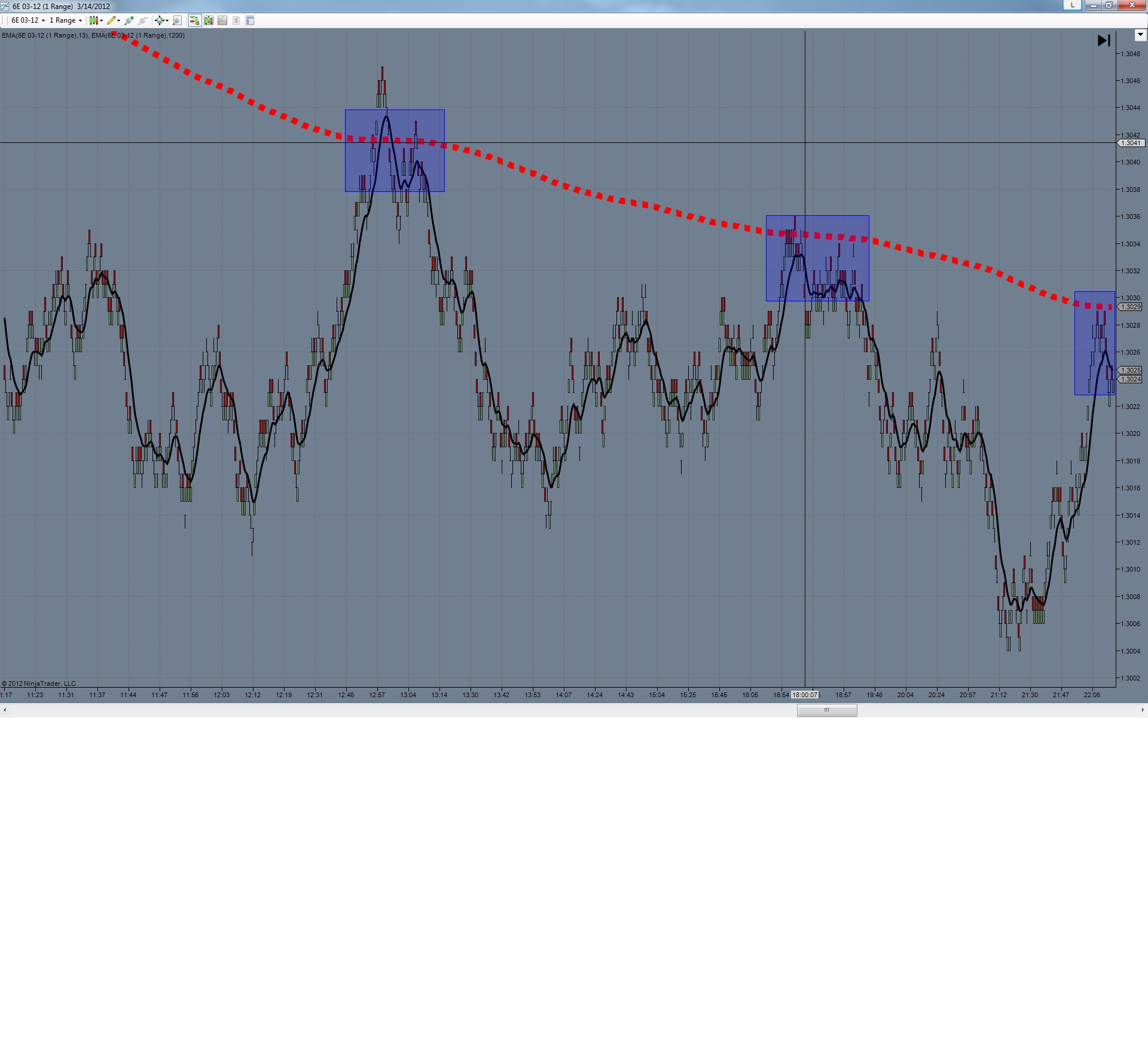Expand the 6E 03-12 instrument dropdown
Image resolution: width=1148 pixels, height=1062 pixels.
tap(28, 20)
